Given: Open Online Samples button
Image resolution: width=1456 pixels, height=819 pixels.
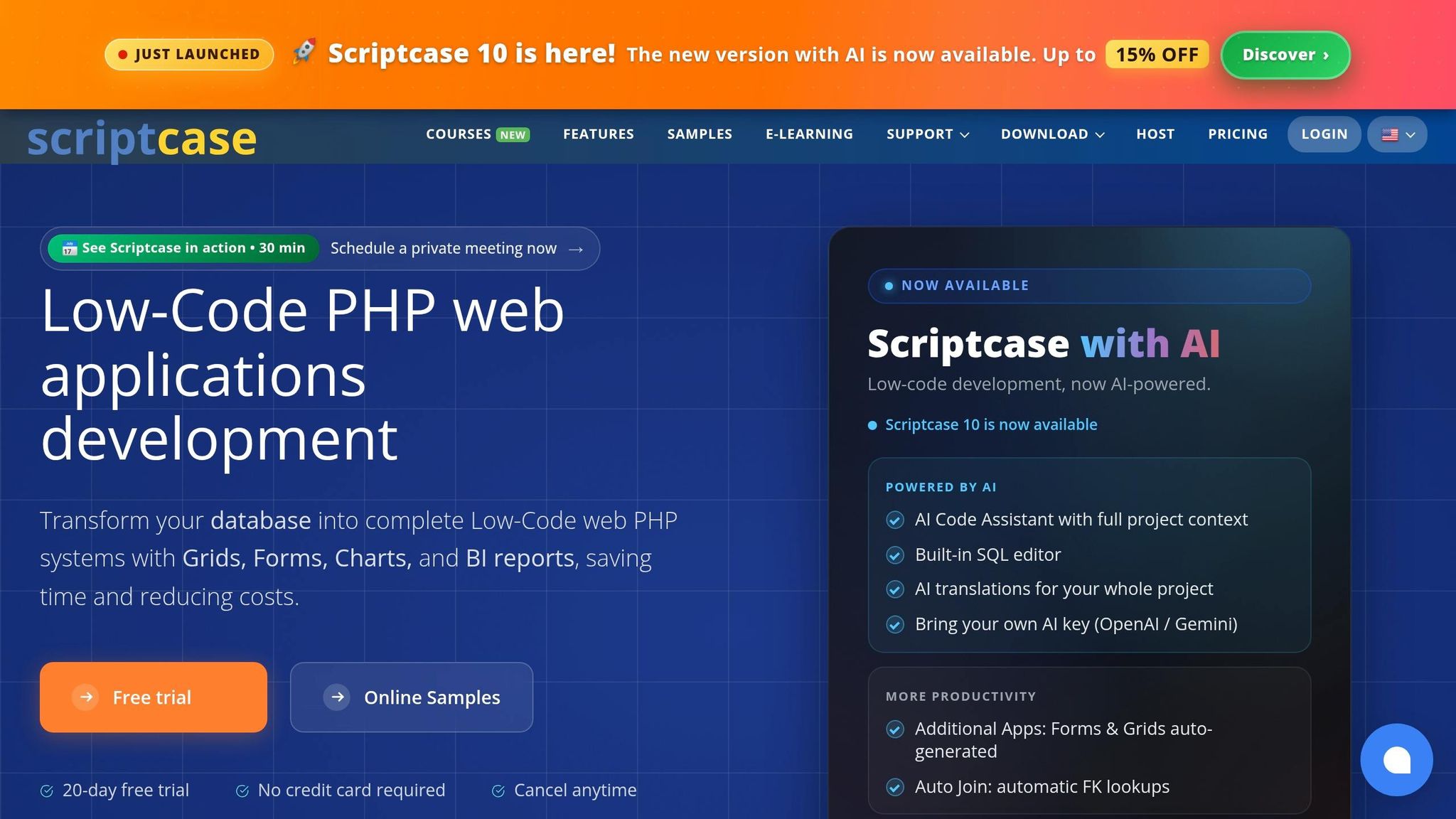Looking at the screenshot, I should tap(412, 697).
